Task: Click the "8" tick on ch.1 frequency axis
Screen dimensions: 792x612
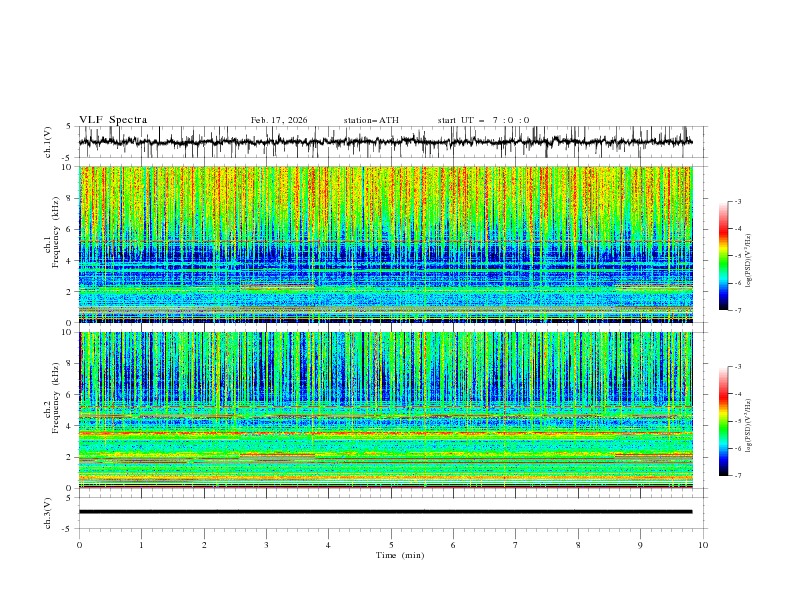Action: pos(70,198)
